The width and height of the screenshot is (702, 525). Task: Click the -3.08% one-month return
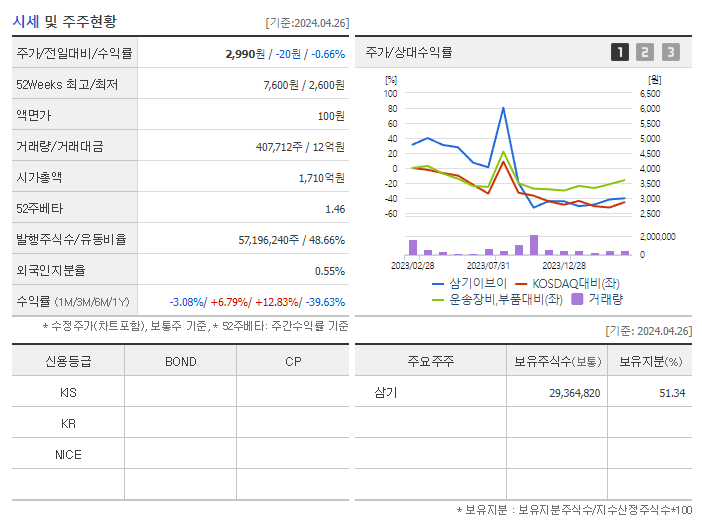pyautogui.click(x=187, y=302)
